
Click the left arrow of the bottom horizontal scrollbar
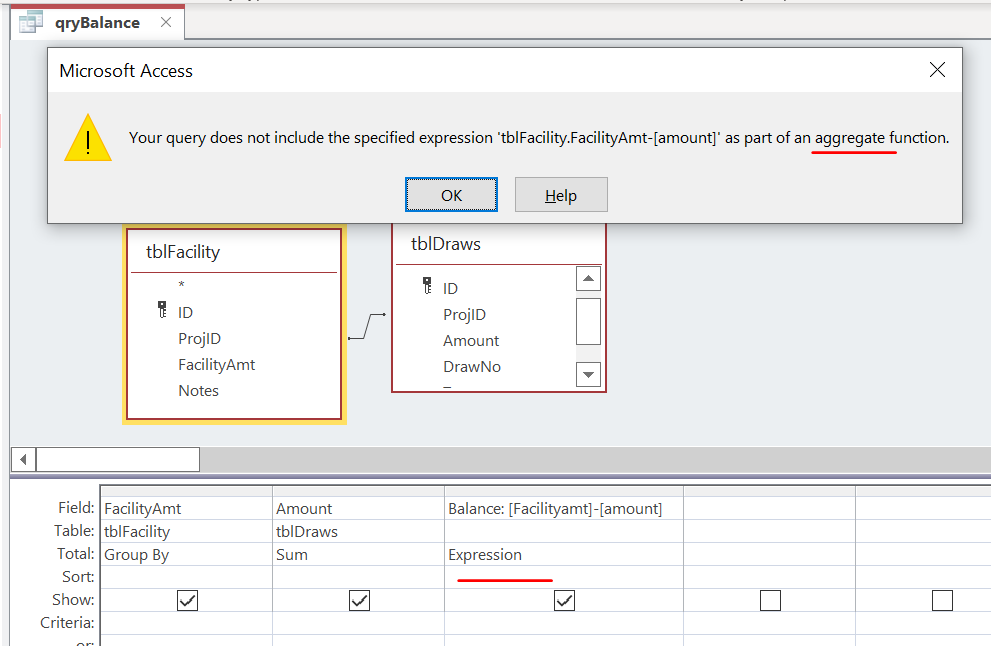point(22,458)
